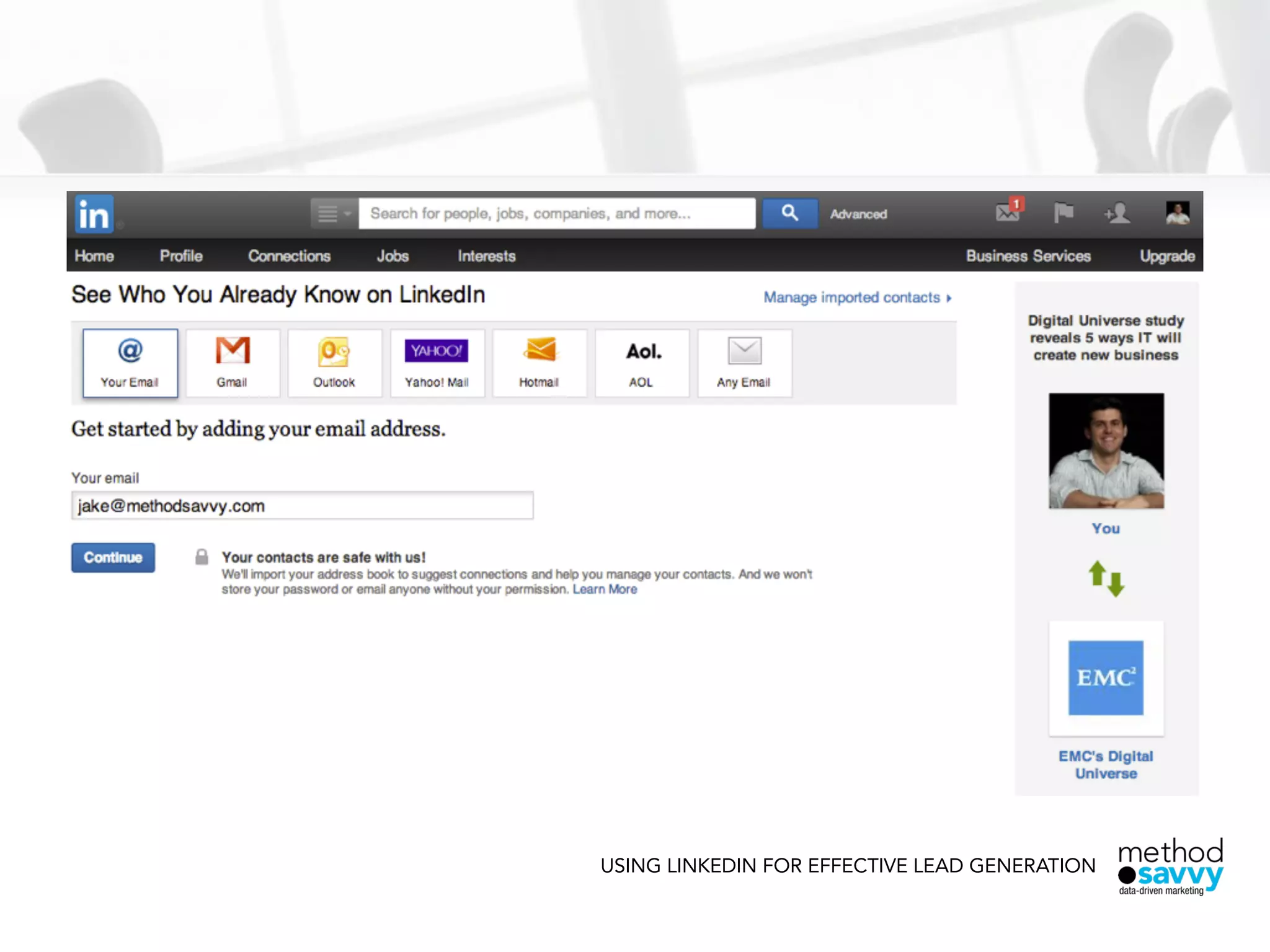Click the Method Savvy logo
Viewport: 1270px width, 952px height.
1170,866
